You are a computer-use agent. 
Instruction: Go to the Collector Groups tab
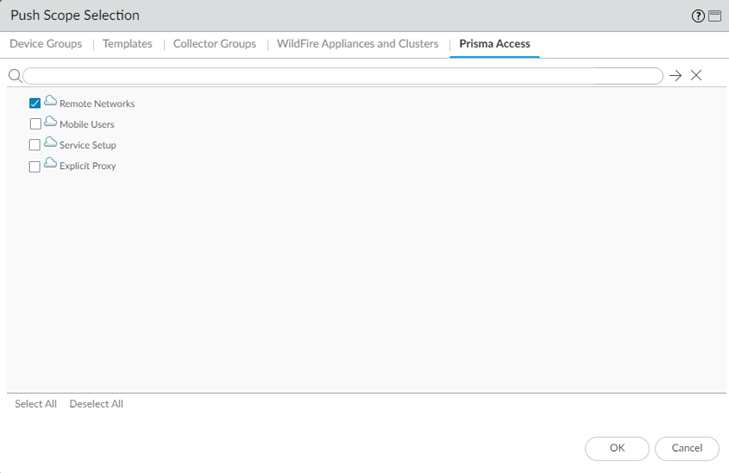[x=214, y=44]
